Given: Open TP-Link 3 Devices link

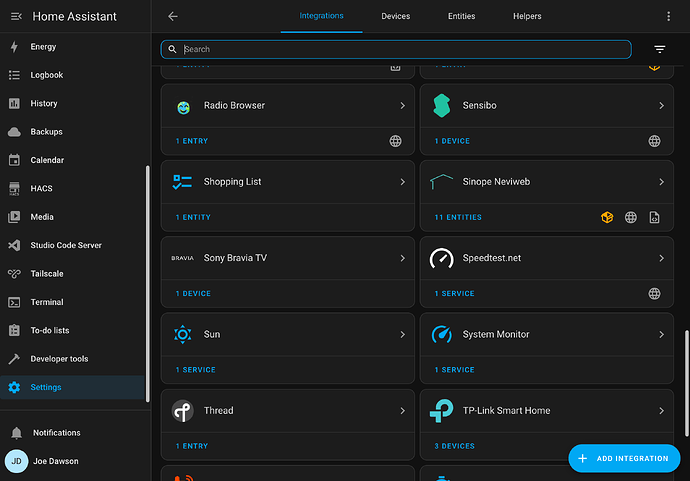Looking at the screenshot, I should pos(454,446).
